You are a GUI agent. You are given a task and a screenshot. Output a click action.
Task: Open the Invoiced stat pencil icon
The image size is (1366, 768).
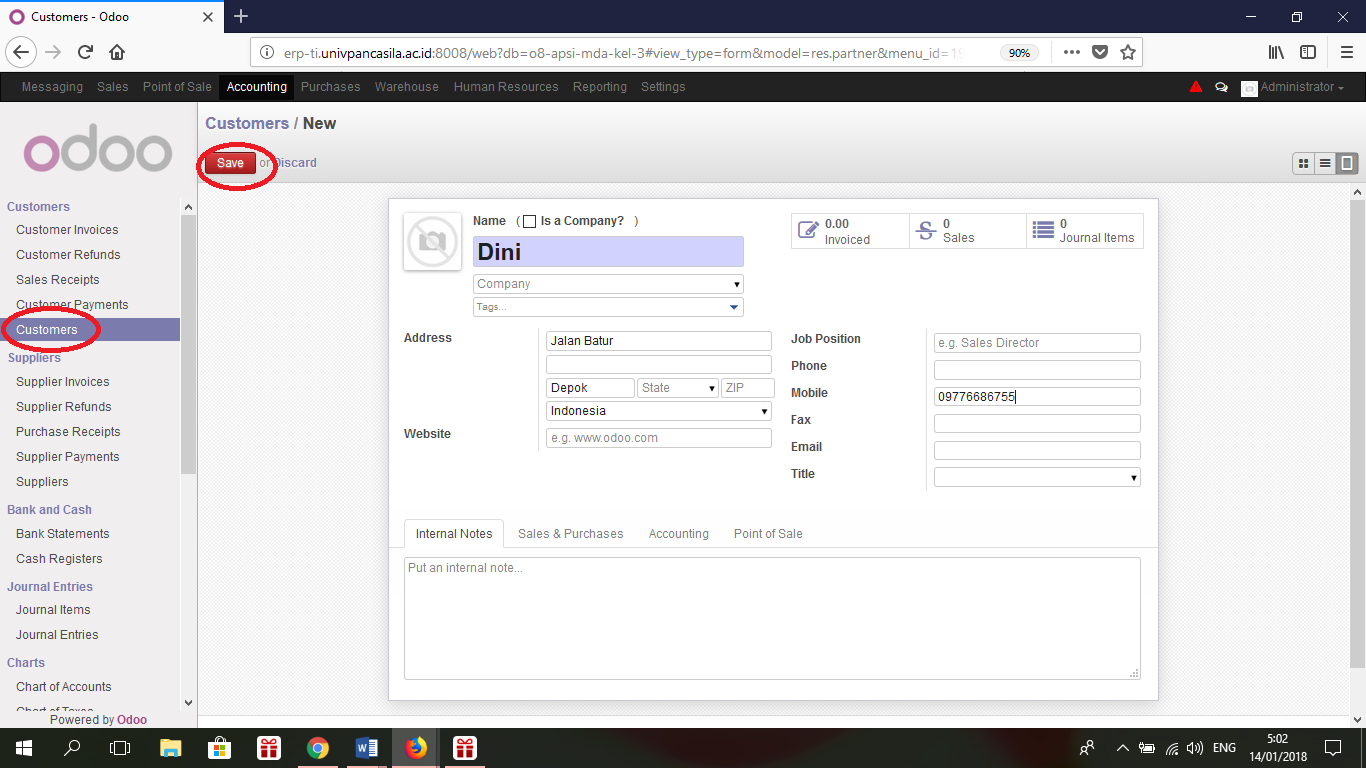tap(808, 231)
